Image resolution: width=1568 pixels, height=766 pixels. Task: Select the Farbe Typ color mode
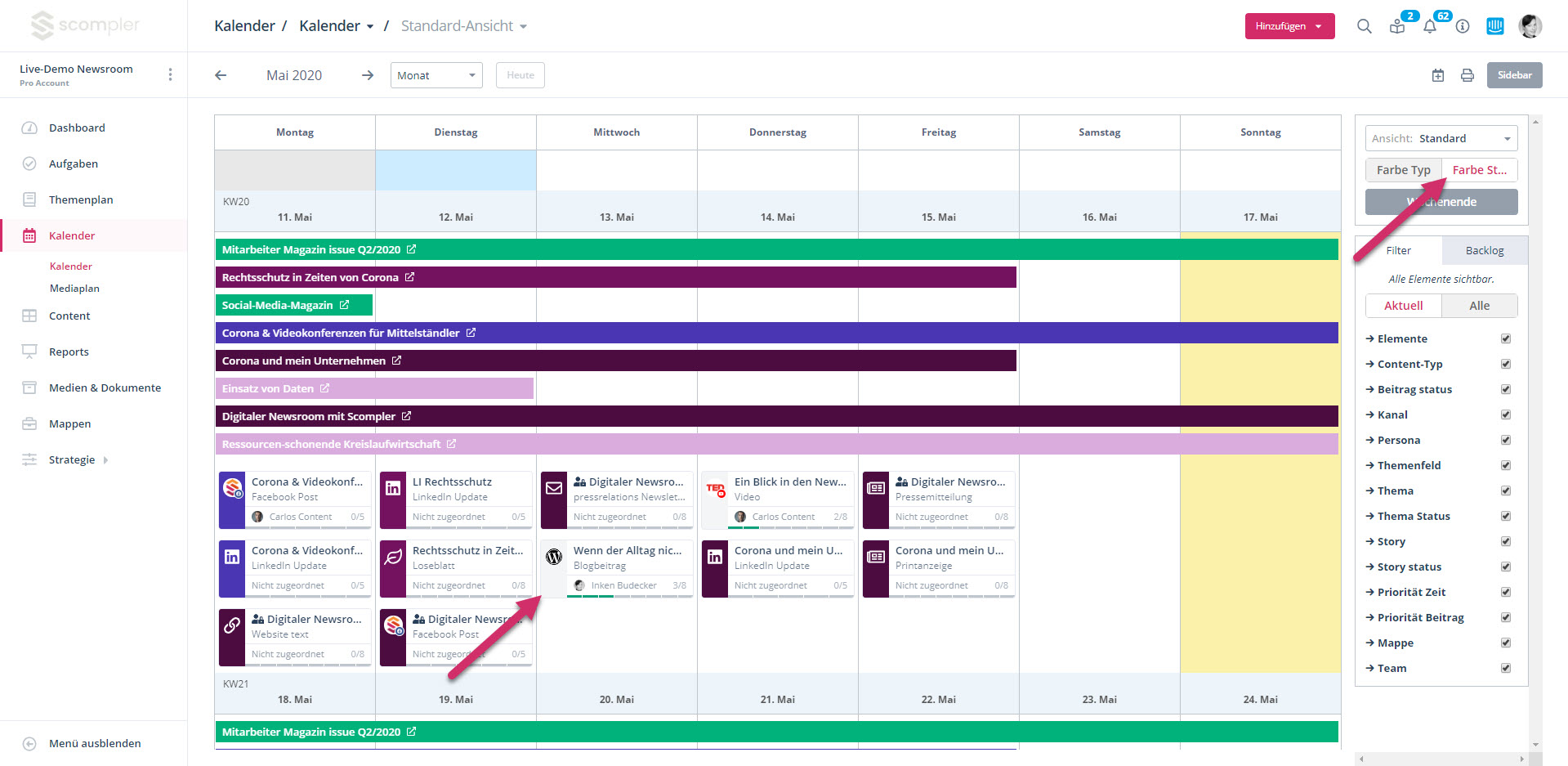(x=1403, y=170)
